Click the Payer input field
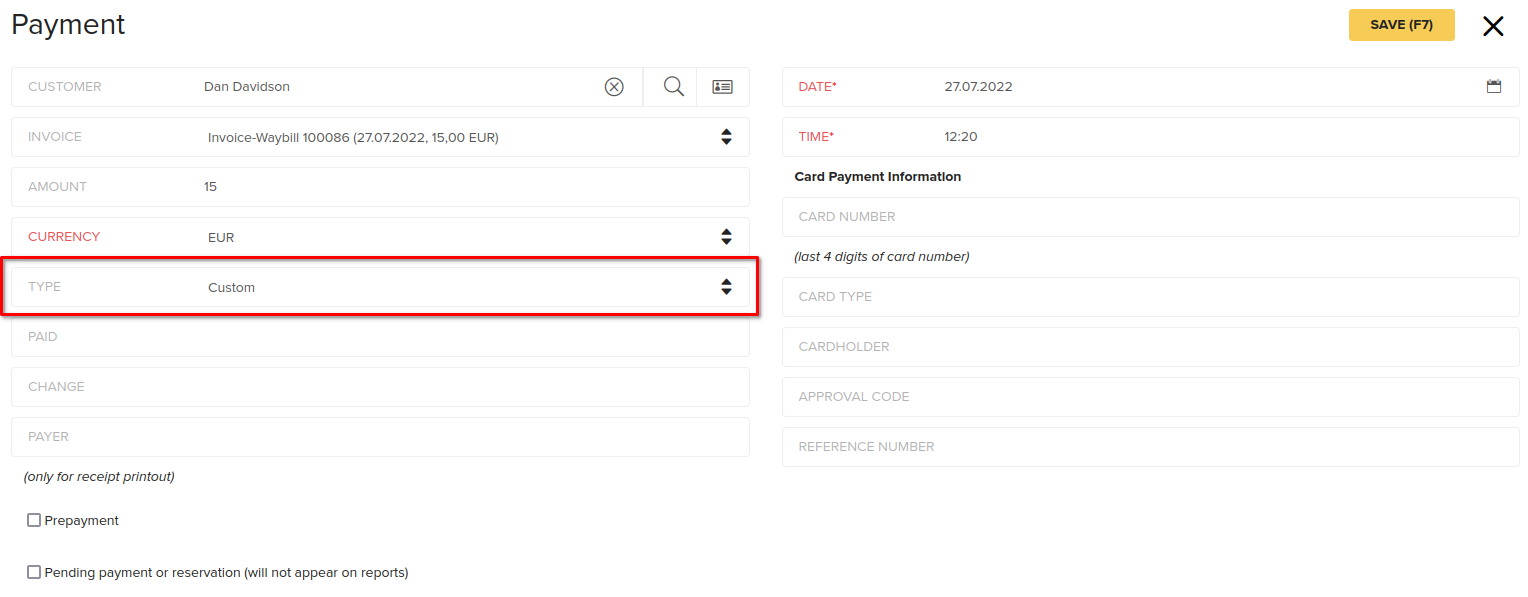 click(380, 437)
